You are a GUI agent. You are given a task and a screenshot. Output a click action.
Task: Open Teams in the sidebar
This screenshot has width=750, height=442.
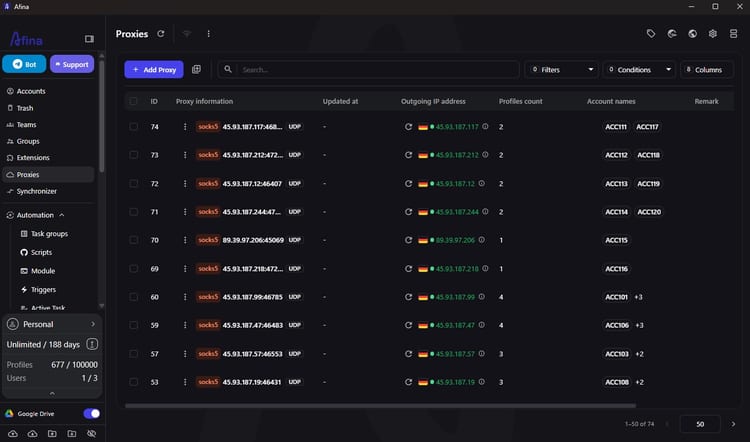point(48,124)
